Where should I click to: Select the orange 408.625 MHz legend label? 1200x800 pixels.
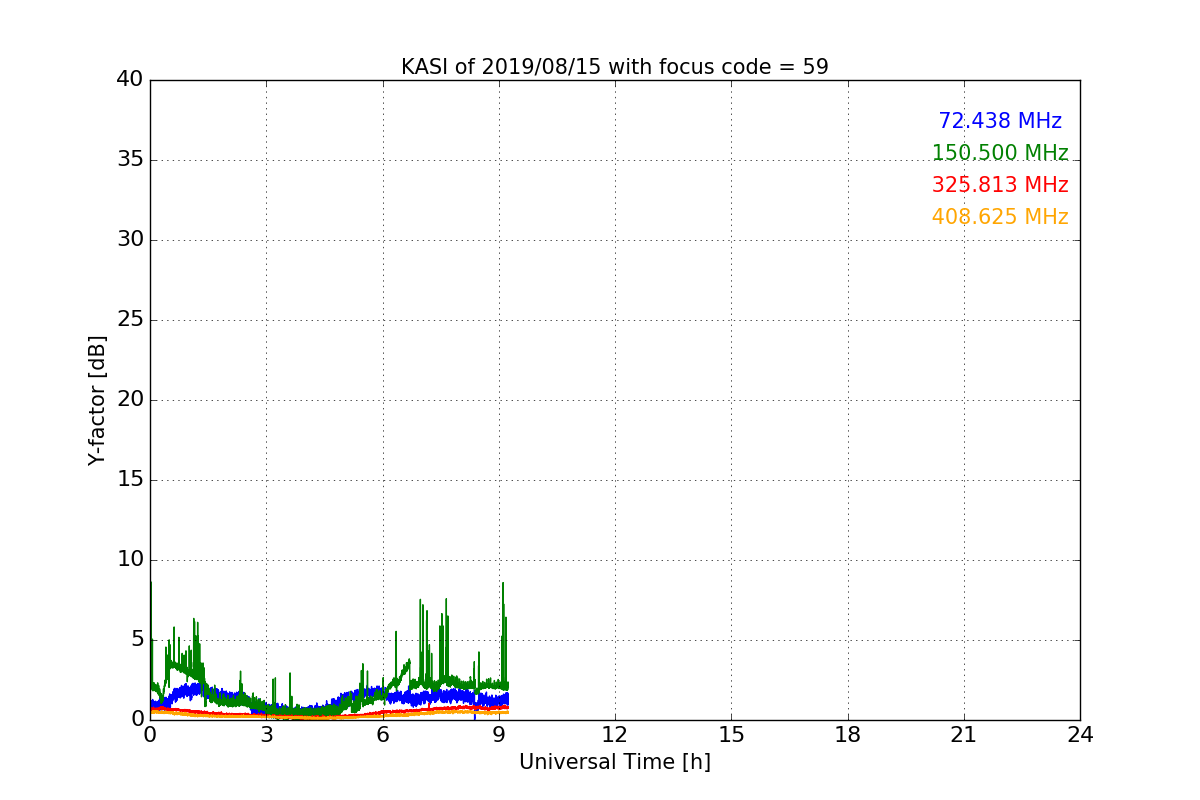(1000, 217)
